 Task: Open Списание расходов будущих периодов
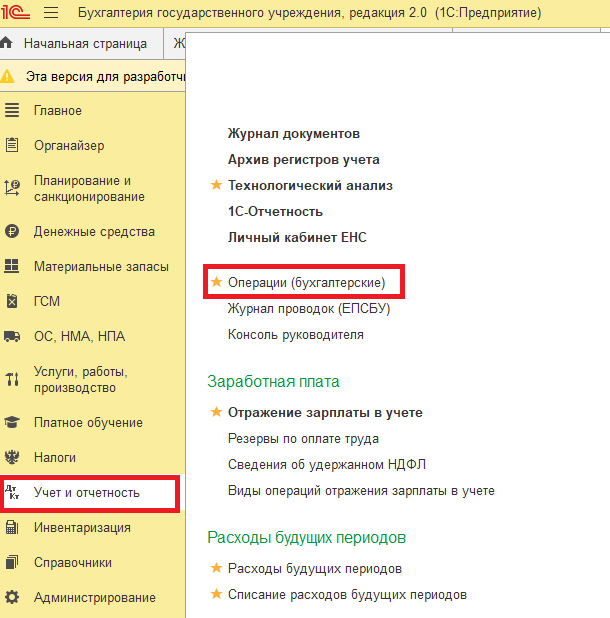tap(347, 595)
